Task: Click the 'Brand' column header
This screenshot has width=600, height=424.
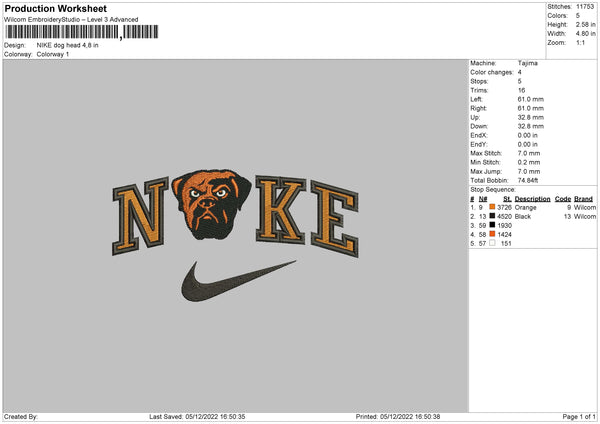Action: pos(584,199)
